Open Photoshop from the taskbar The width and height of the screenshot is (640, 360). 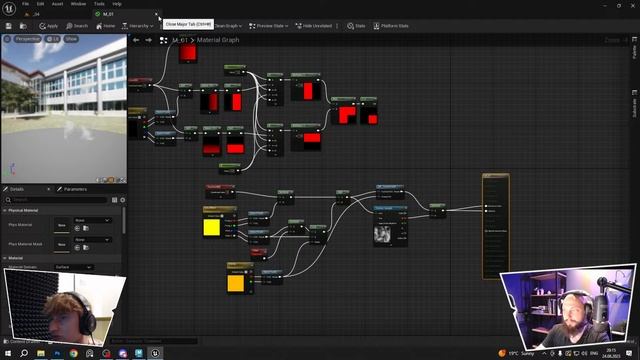pos(57,353)
